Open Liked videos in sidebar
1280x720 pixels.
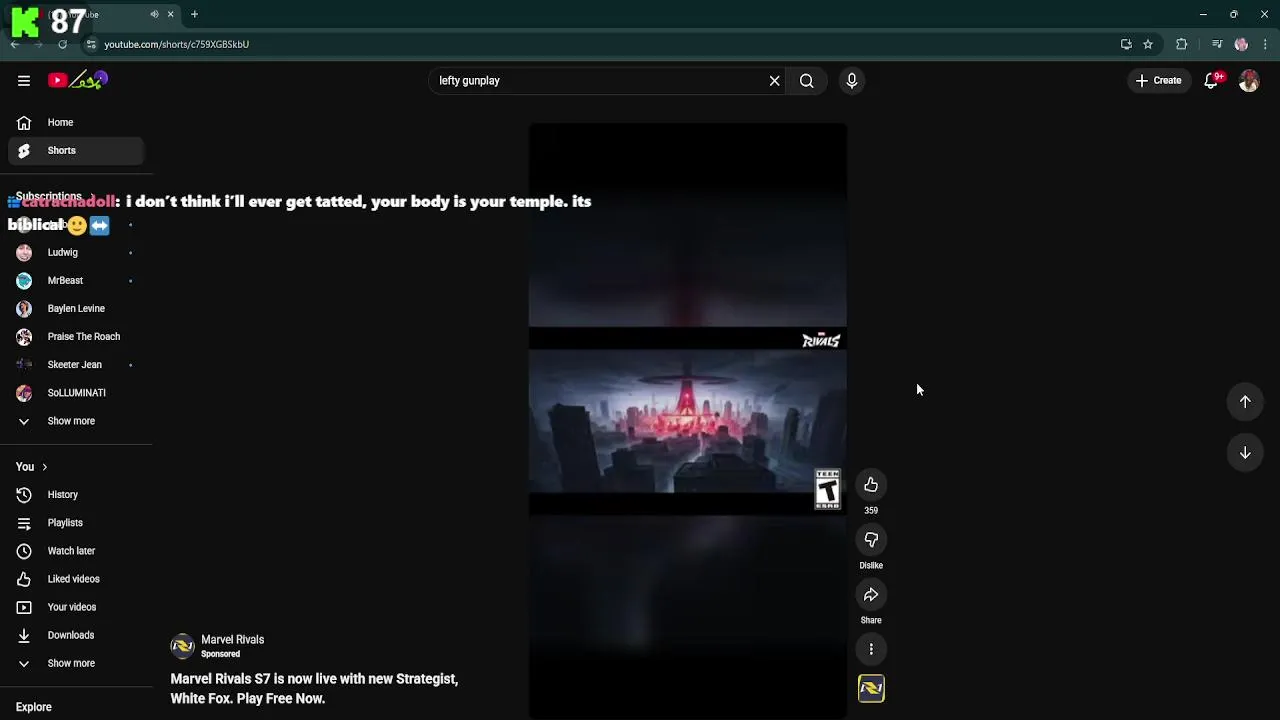point(76,579)
